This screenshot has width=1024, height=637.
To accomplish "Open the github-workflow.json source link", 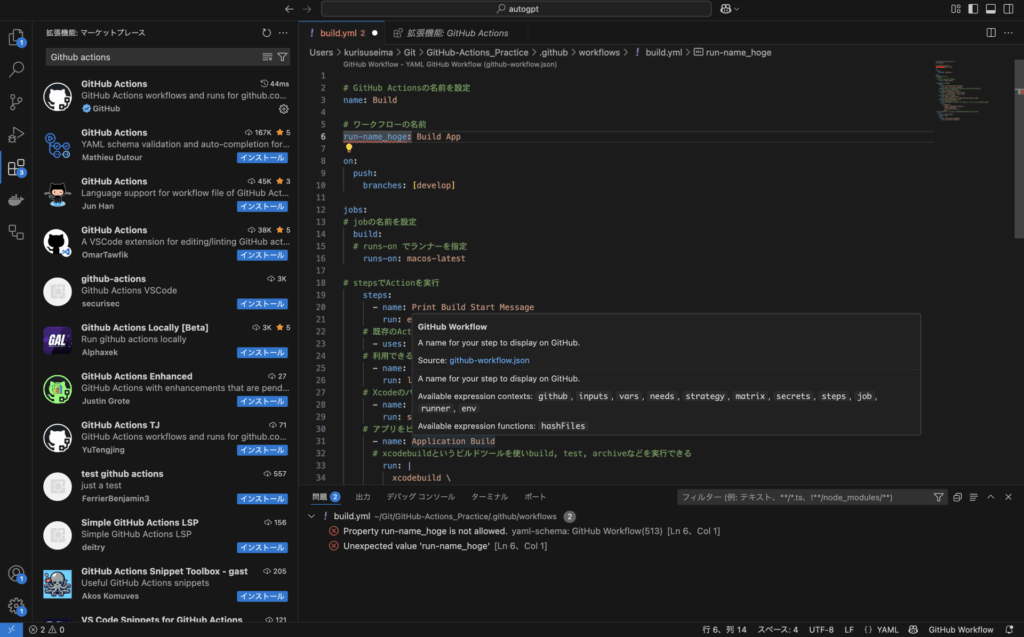I will [x=489, y=360].
